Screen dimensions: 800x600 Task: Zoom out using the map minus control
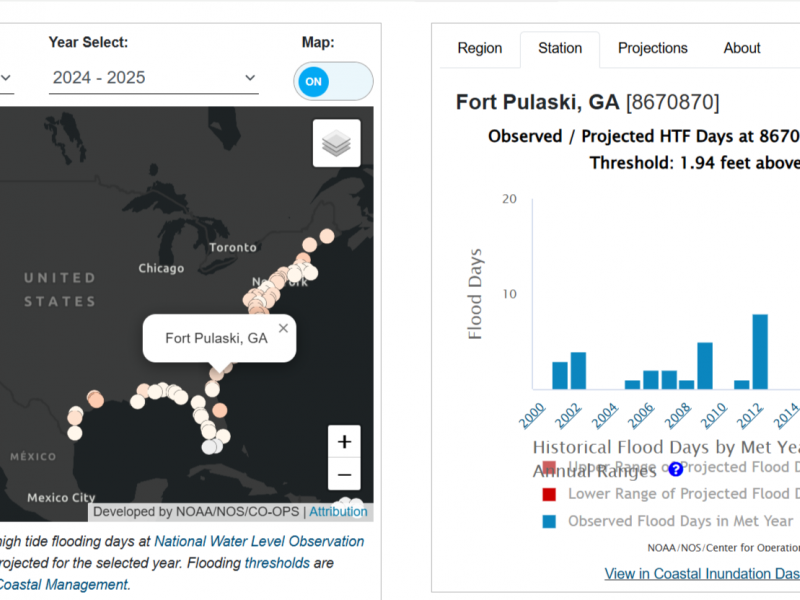click(344, 474)
